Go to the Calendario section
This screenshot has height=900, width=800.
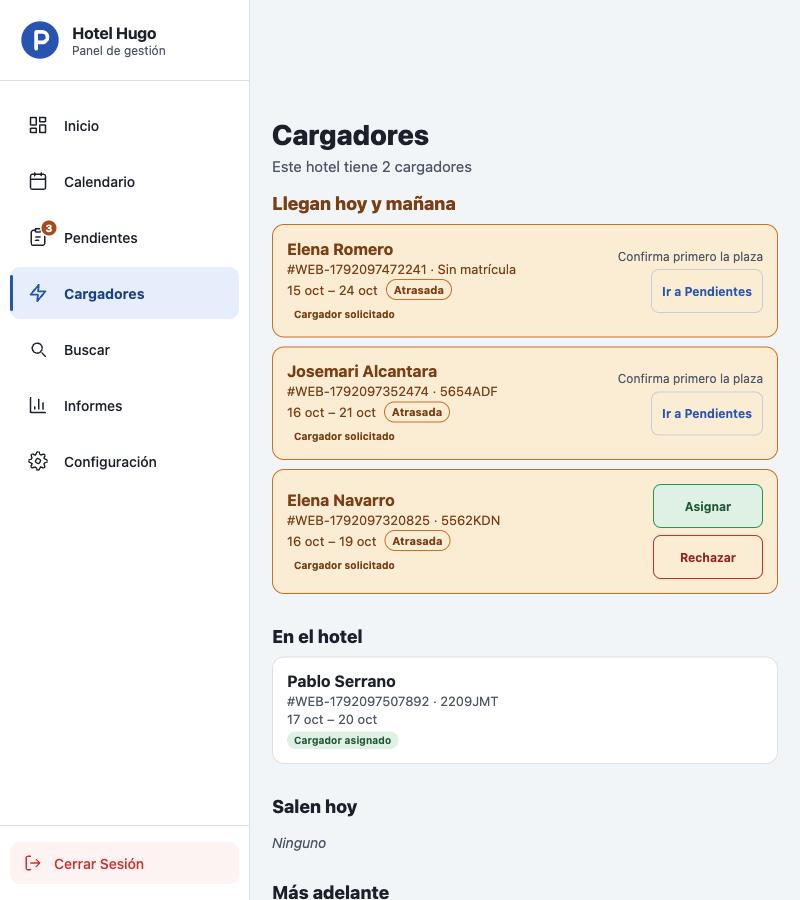pyautogui.click(x=125, y=182)
